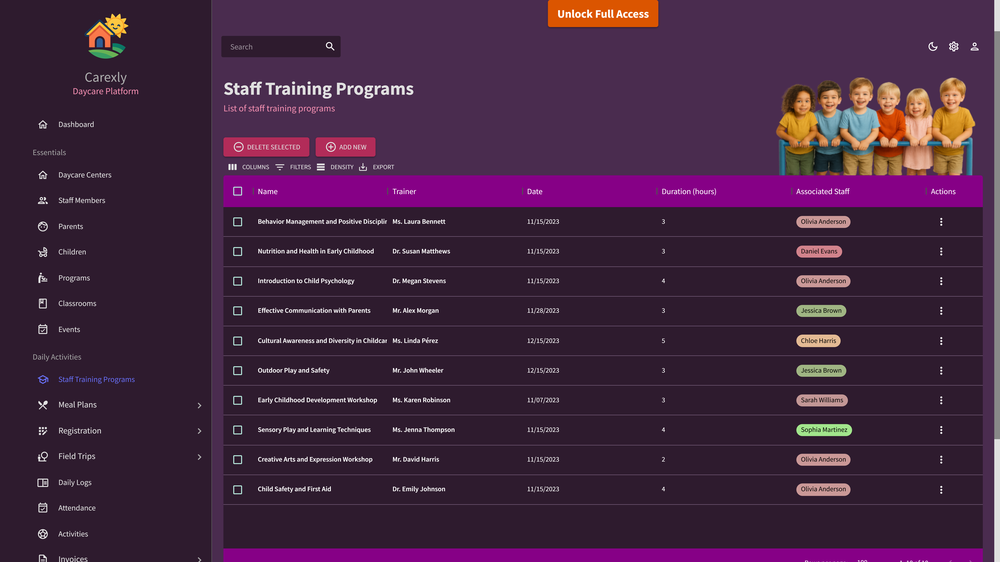Check the Cultural Awareness row checkbox
The width and height of the screenshot is (1000, 562).
pyautogui.click(x=237, y=341)
